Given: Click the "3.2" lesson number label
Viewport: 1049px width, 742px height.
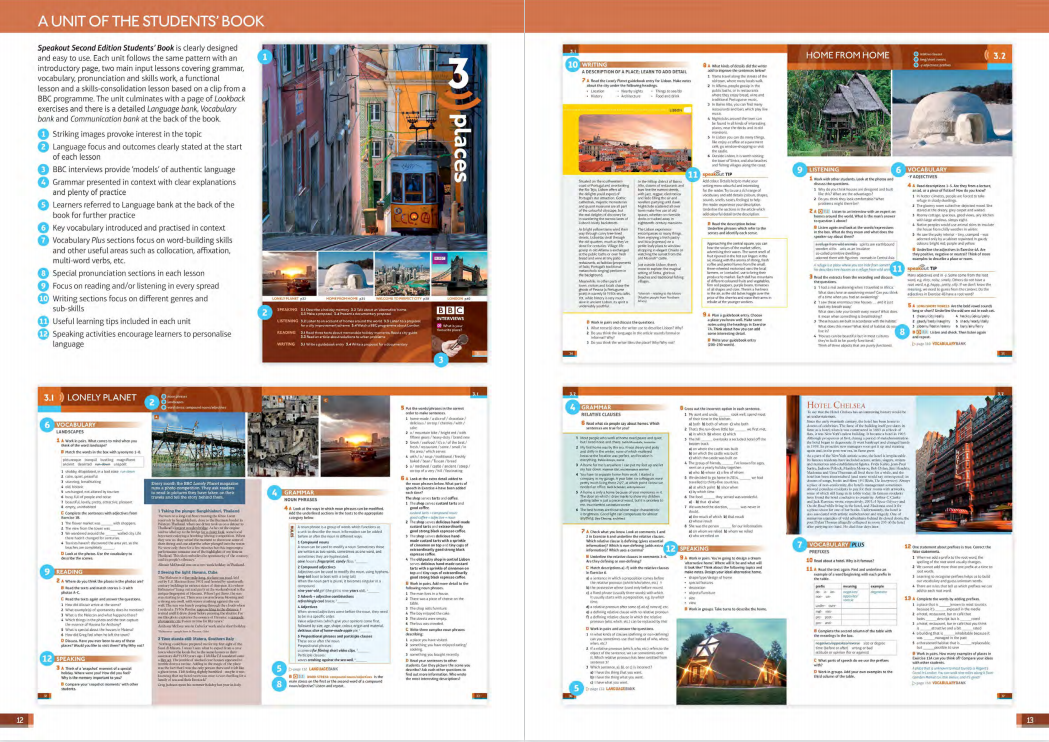Looking at the screenshot, I should tap(999, 56).
